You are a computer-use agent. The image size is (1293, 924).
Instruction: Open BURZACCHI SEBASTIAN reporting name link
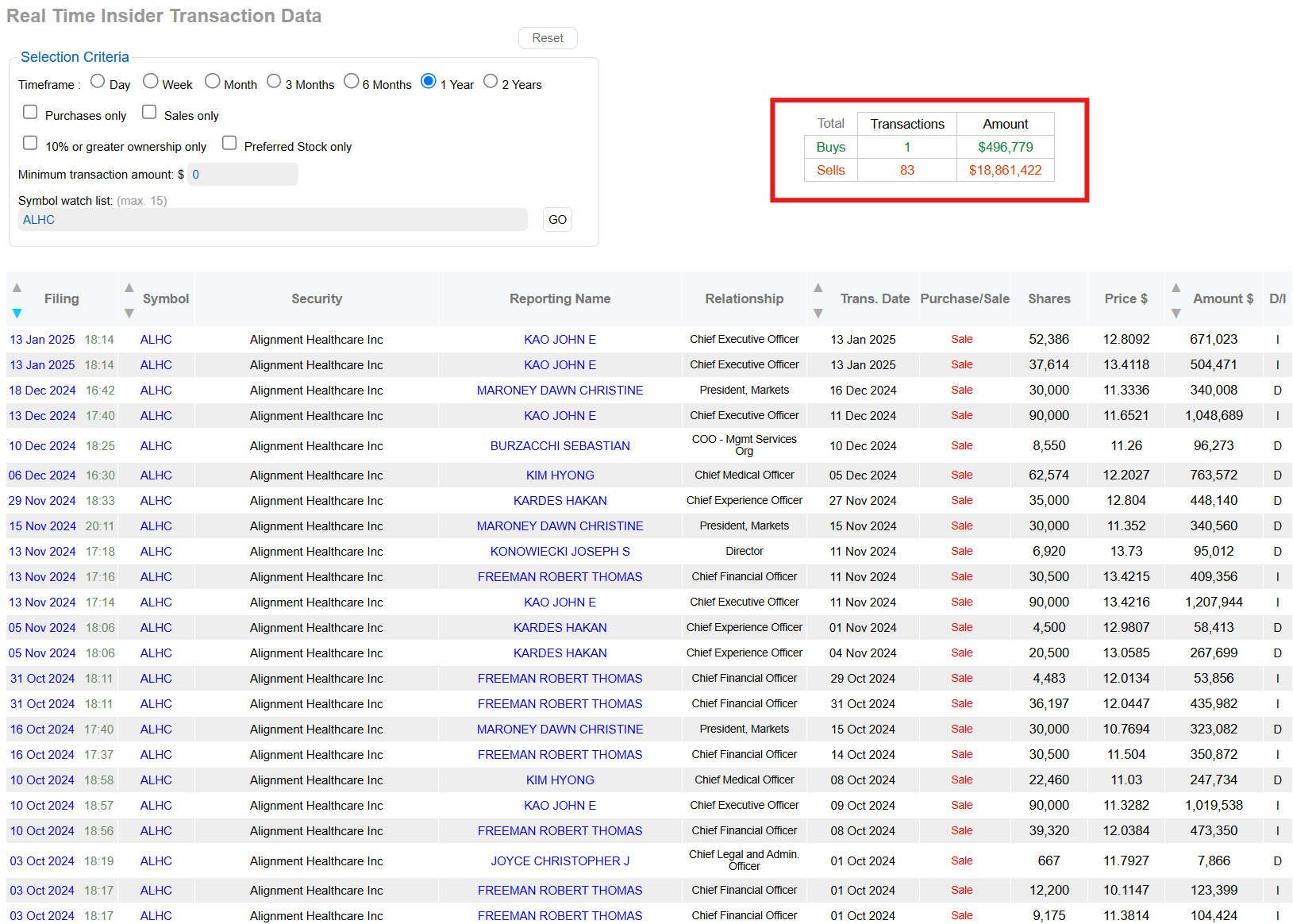560,446
